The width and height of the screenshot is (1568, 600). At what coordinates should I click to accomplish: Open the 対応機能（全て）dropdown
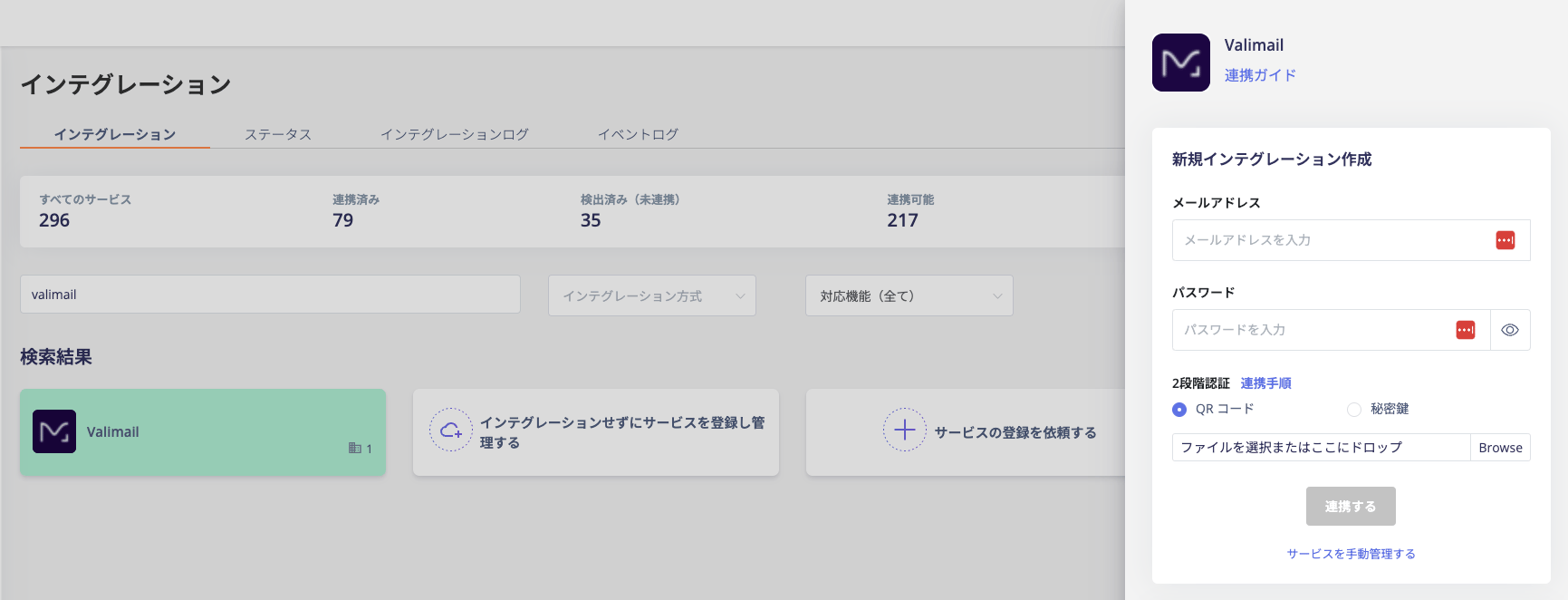coord(909,295)
